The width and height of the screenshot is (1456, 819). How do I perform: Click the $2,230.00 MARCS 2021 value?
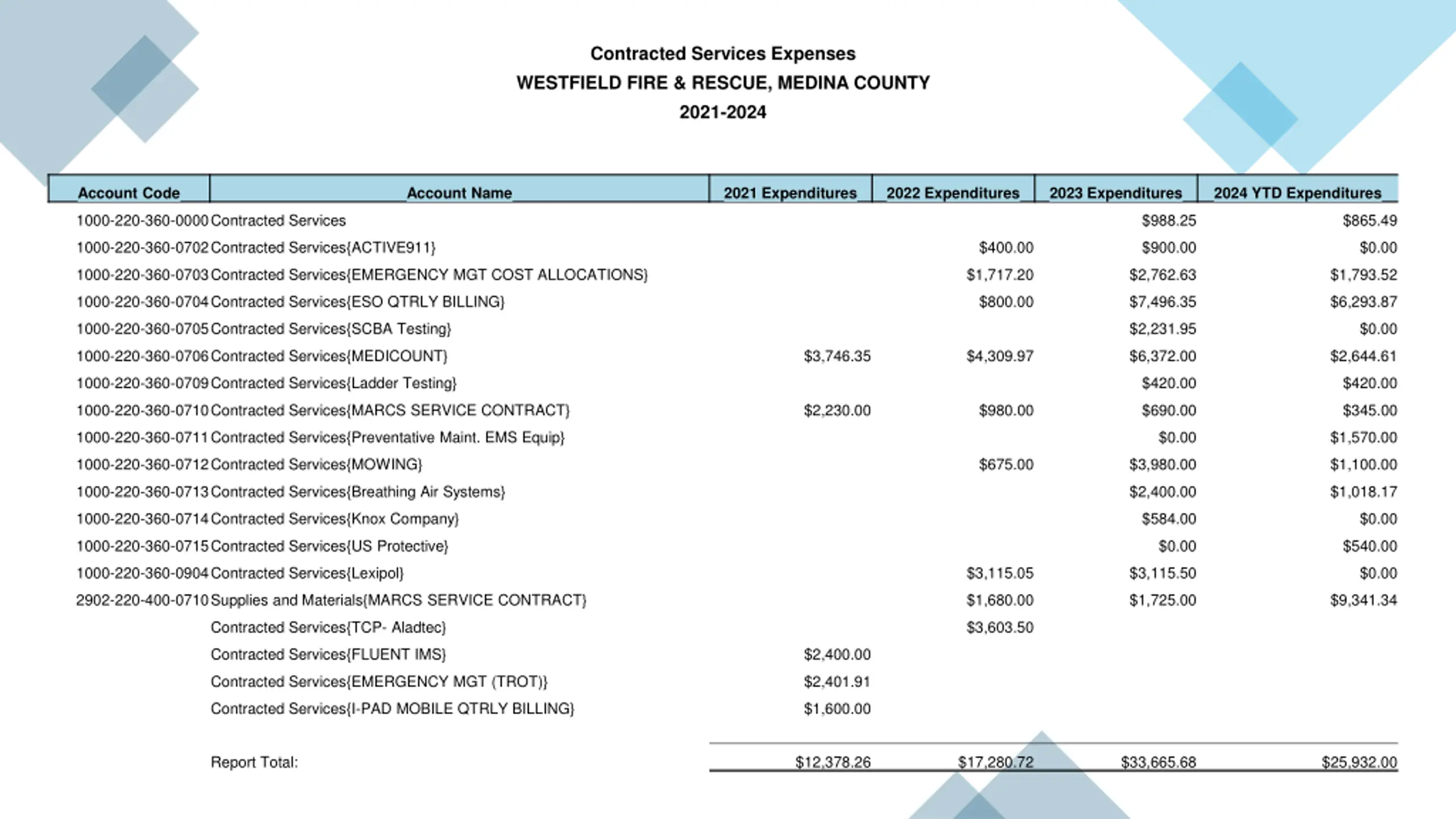837,411
